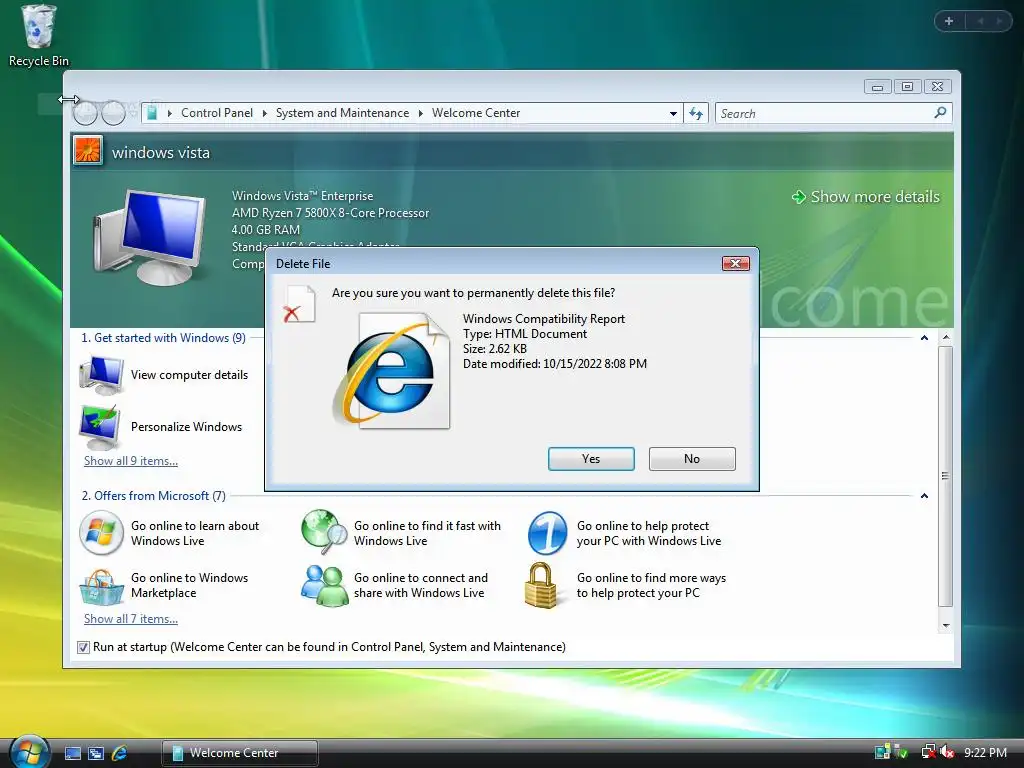Expand arrow before Control Panel breadcrumb
The width and height of the screenshot is (1024, 768).
170,114
